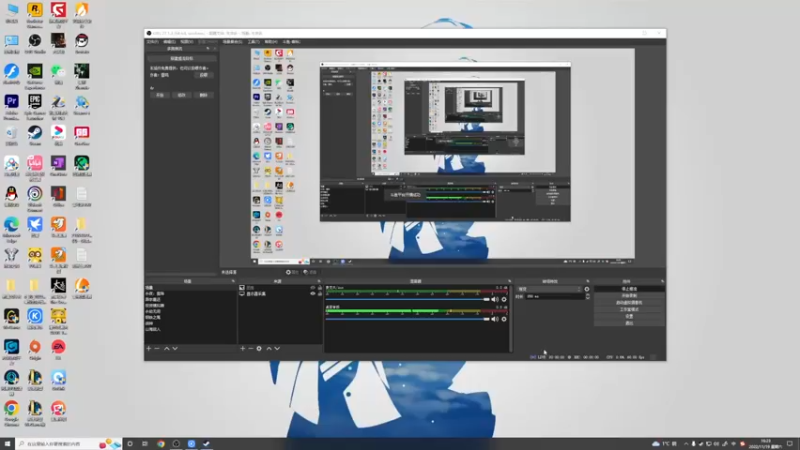Click the Windows taskbar search box
The width and height of the screenshot is (800, 450).
(67, 444)
